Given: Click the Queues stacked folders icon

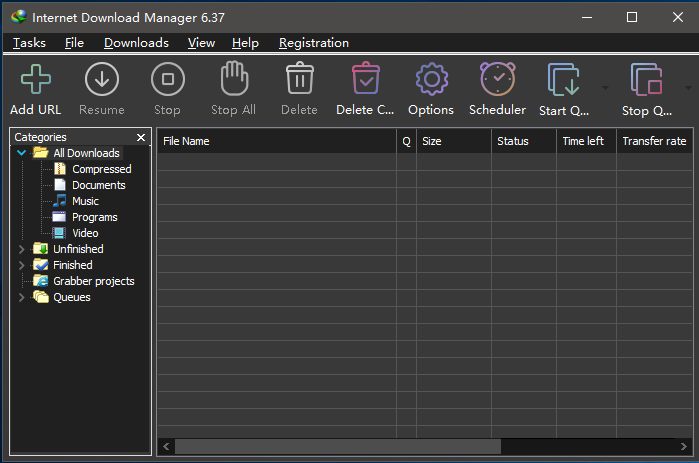Looking at the screenshot, I should click(41, 297).
